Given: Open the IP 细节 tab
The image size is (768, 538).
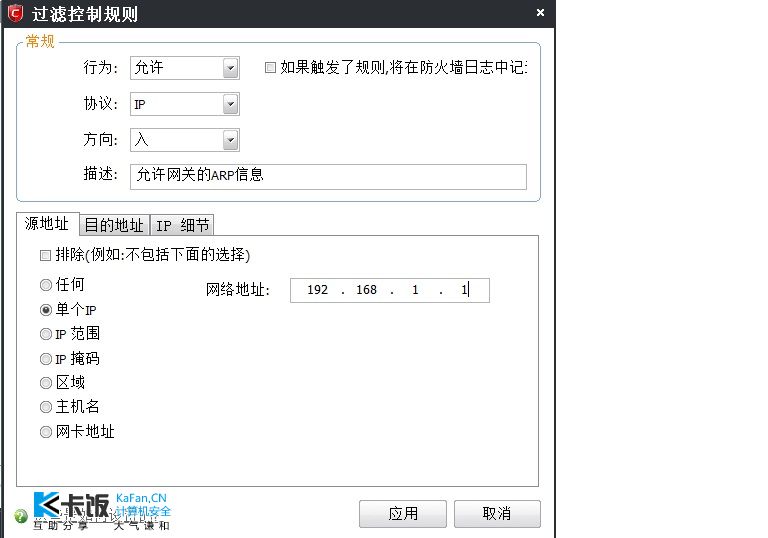Looking at the screenshot, I should click(x=182, y=225).
